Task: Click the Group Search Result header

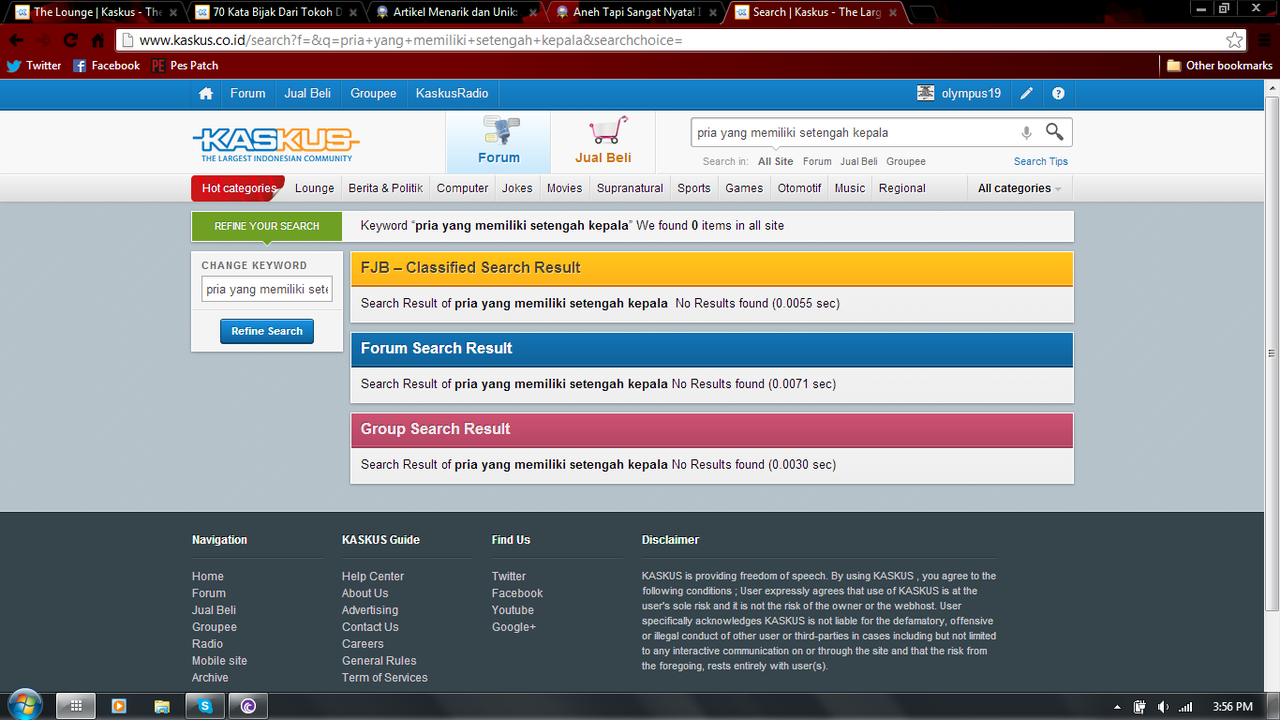Action: coord(711,429)
